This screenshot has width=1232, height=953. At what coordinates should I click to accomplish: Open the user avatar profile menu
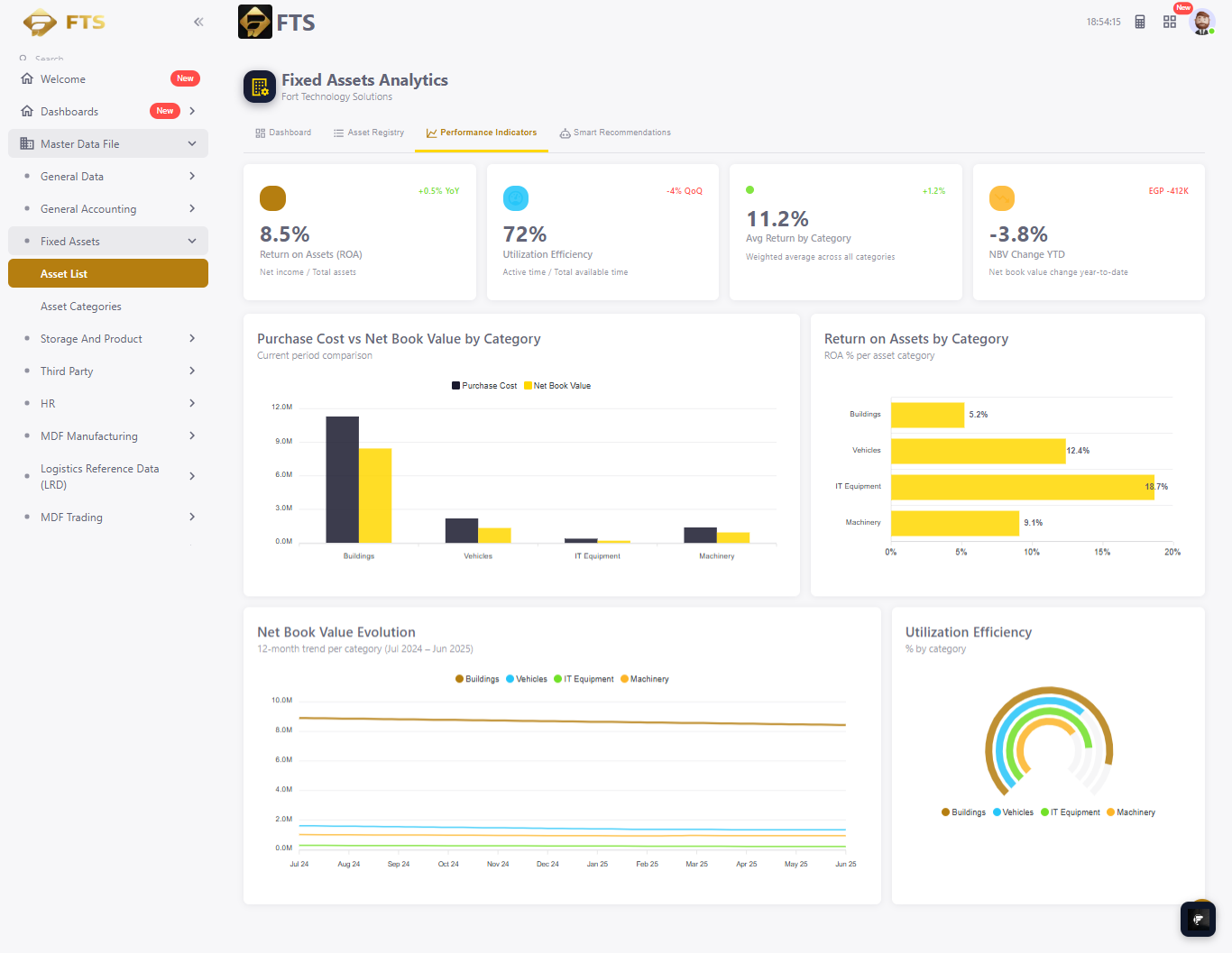[x=1202, y=22]
